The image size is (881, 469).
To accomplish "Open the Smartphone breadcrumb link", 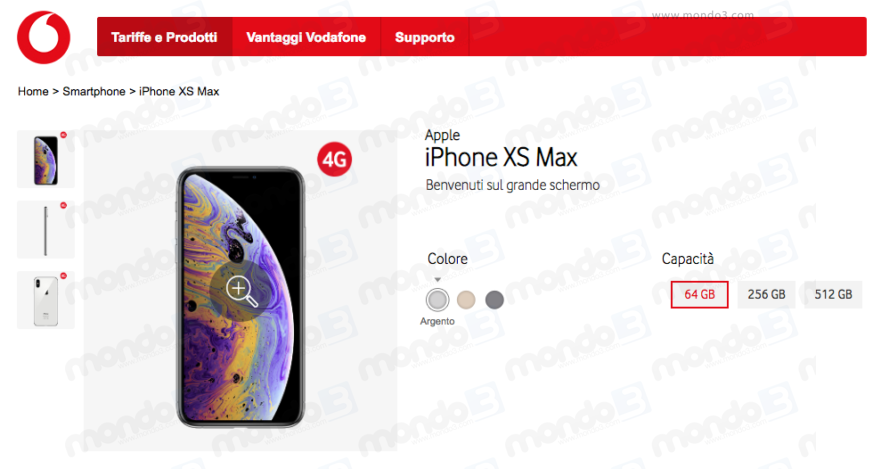I will click(94, 92).
